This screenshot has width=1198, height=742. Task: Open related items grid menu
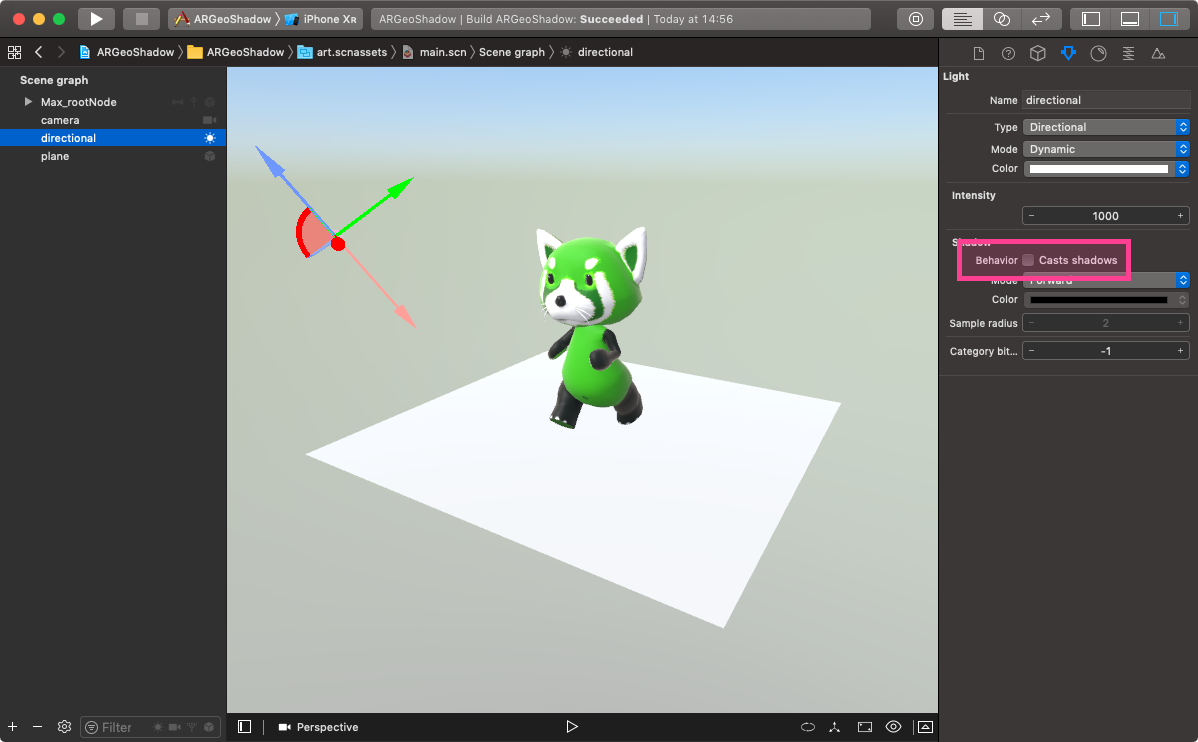(15, 52)
